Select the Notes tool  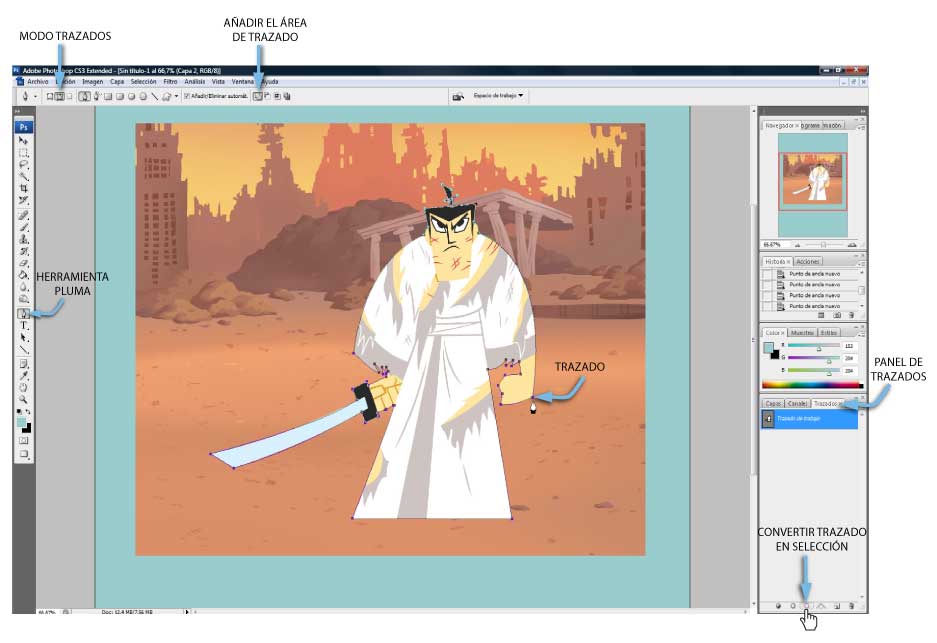[23, 363]
